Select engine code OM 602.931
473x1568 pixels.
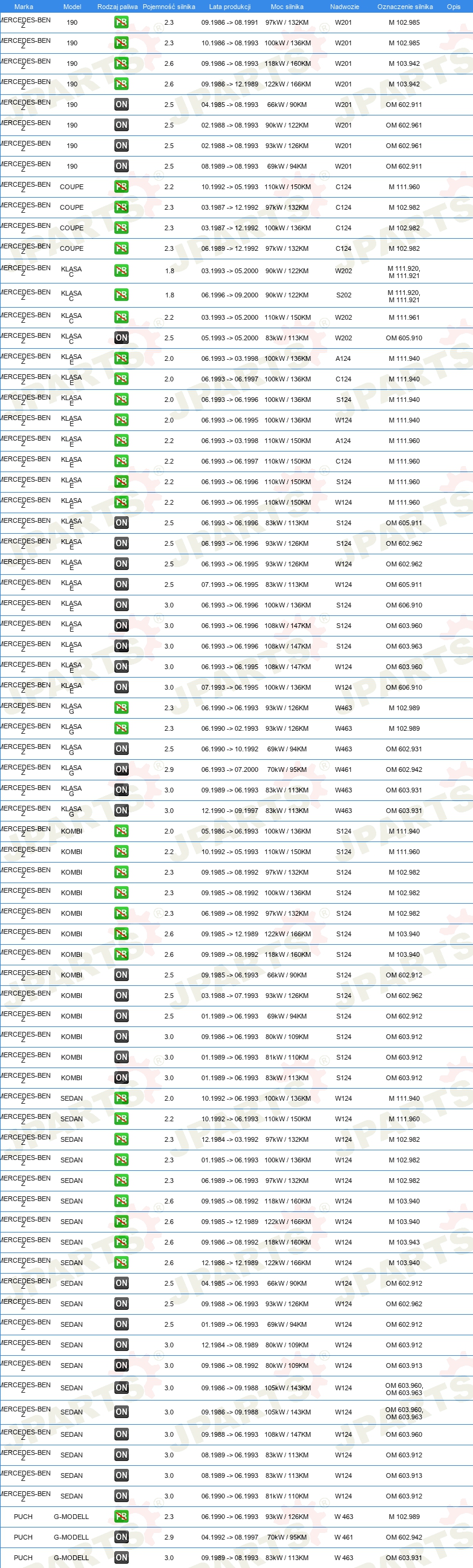(404, 750)
